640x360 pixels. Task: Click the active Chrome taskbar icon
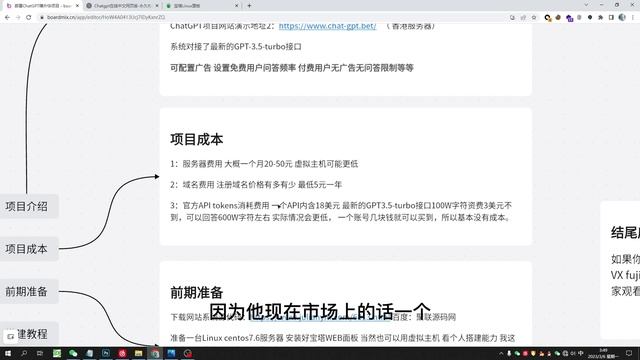tap(155, 353)
